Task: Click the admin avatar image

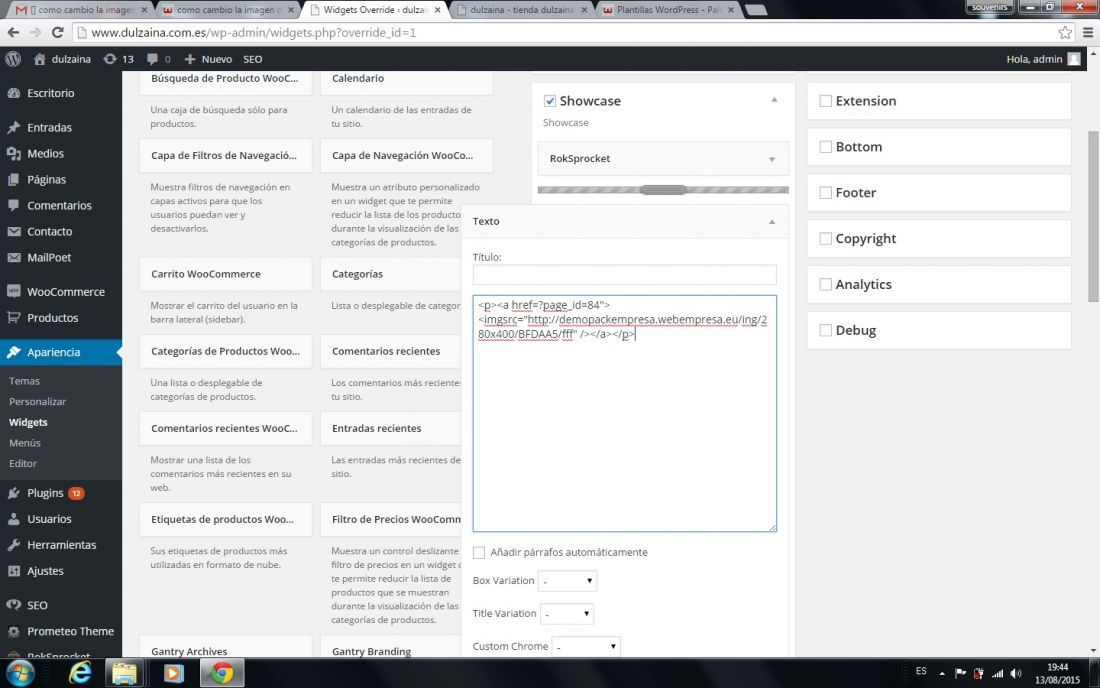Action: 1074,59
